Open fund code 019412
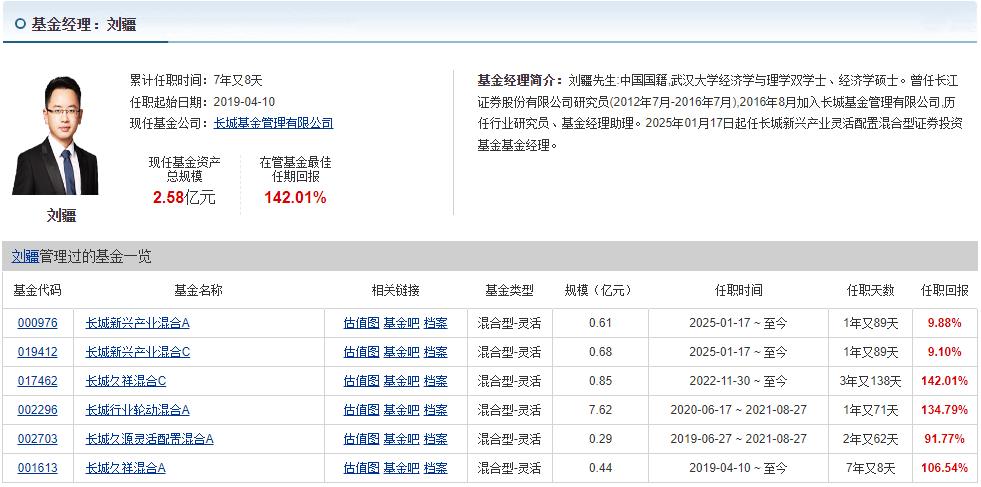981x487 pixels. 38,352
